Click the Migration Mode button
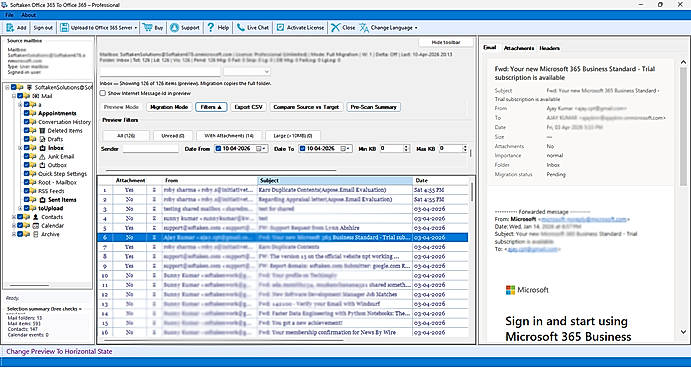691x368 pixels. pyautogui.click(x=169, y=107)
